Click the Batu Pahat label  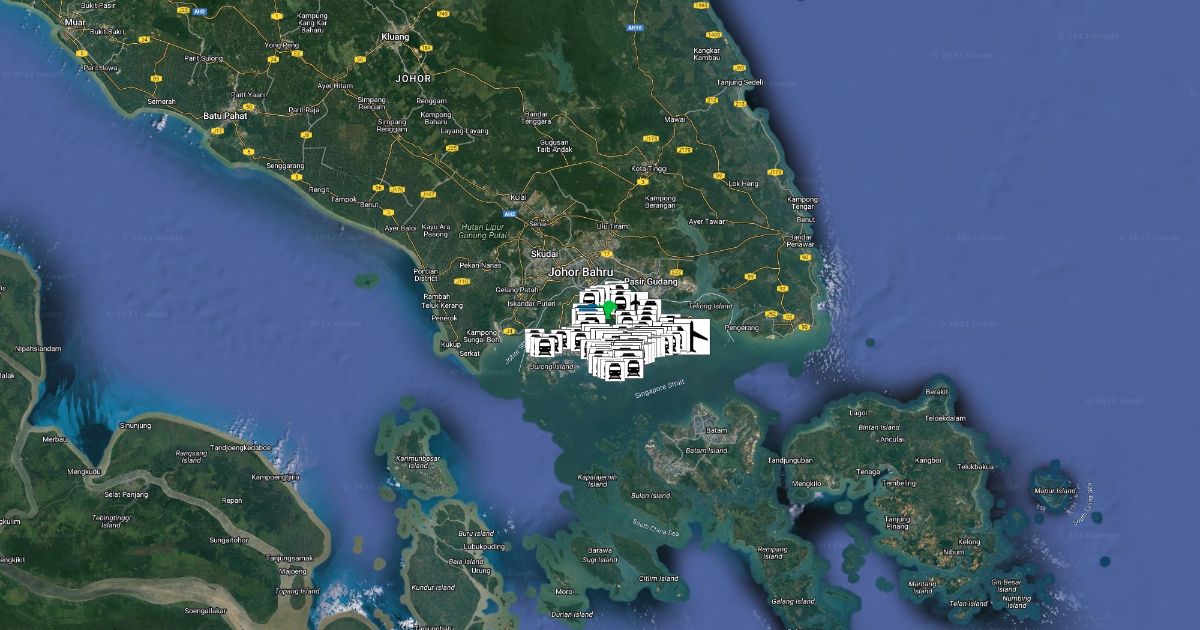225,116
